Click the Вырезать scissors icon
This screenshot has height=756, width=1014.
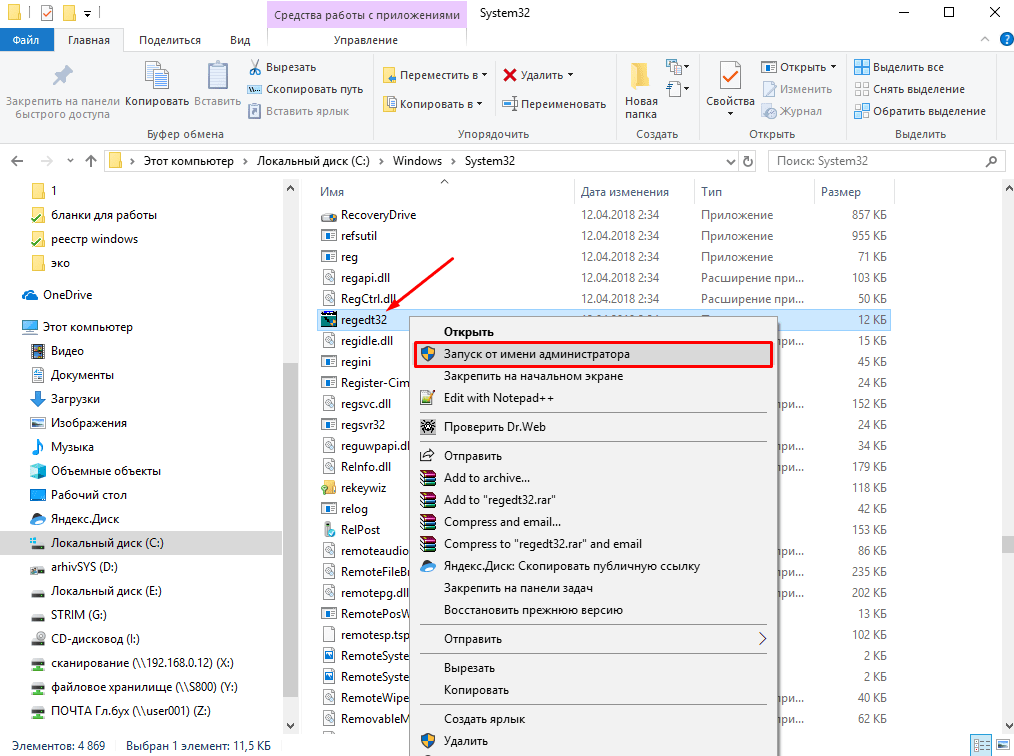click(255, 67)
